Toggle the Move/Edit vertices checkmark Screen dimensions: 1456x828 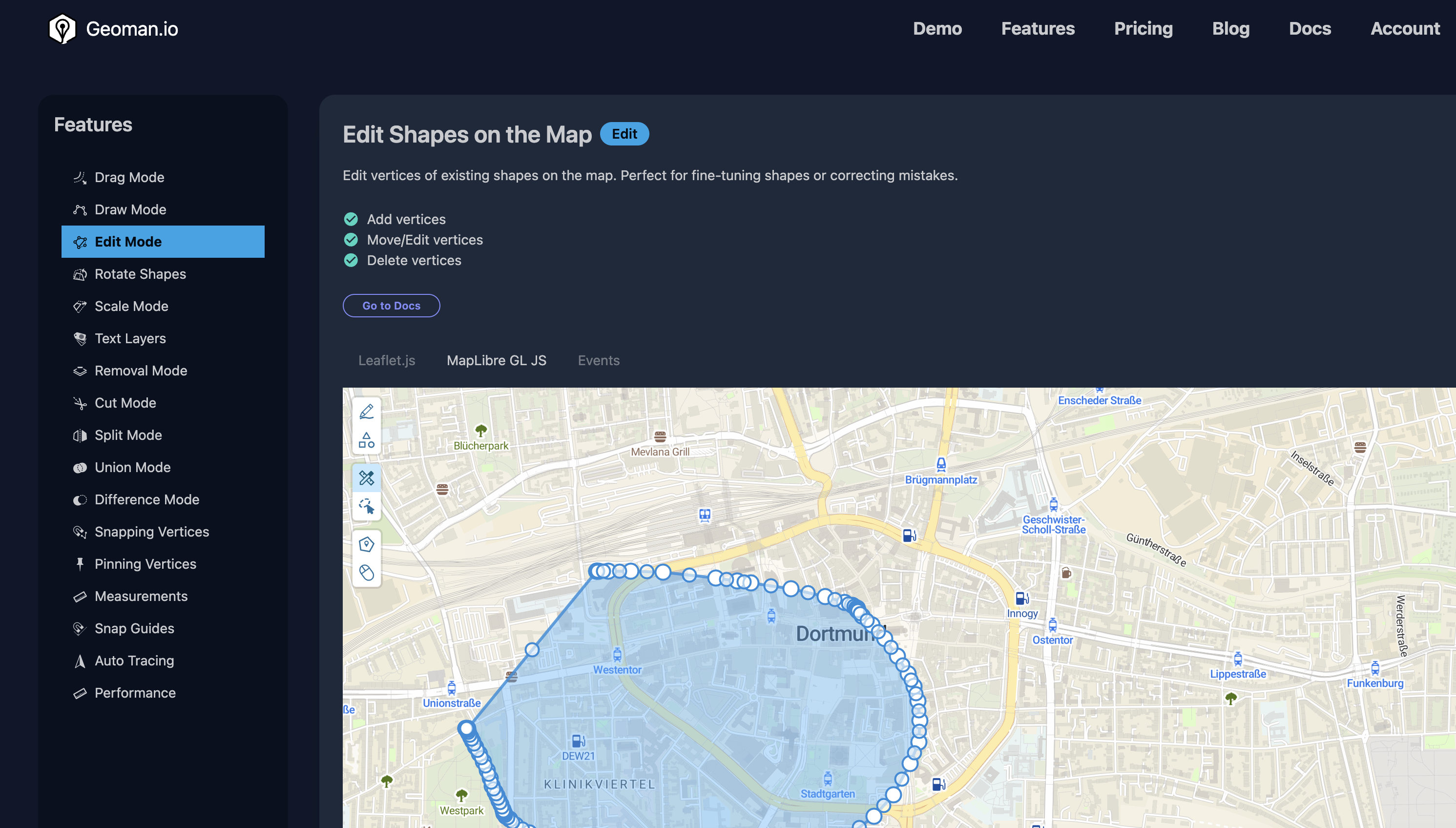point(351,239)
